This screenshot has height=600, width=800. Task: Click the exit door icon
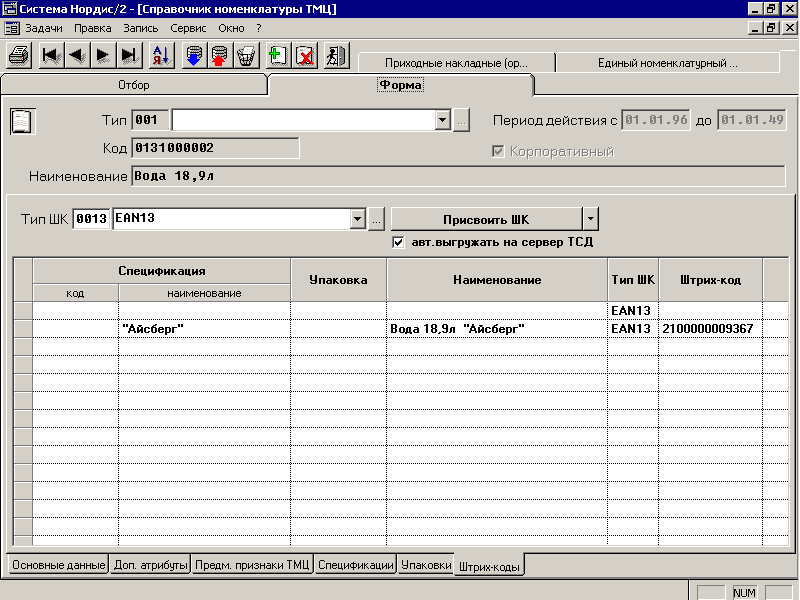tap(336, 55)
